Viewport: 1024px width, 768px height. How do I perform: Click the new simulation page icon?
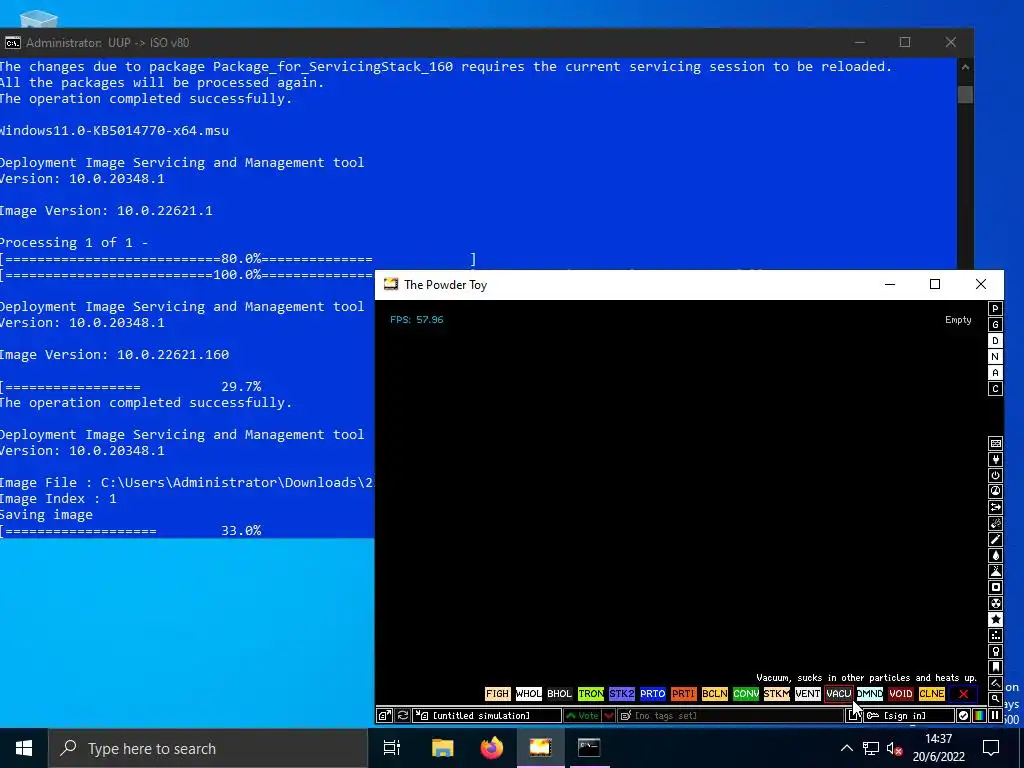pyautogui.click(x=854, y=716)
